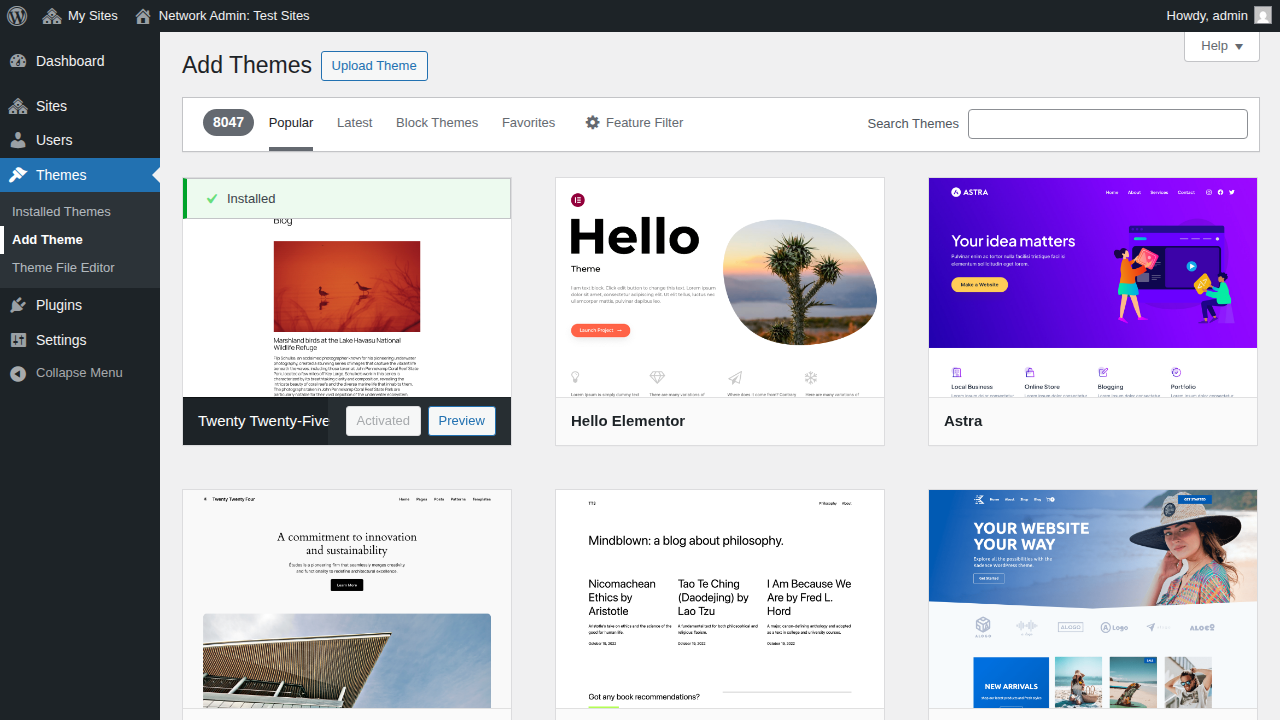Click the Upload Theme button

374,65
